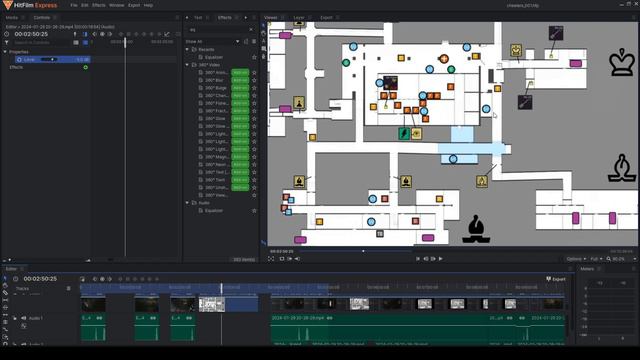Viewport: 640px width, 360px height.
Task: Click Add-on button beside 360° Blur
Action: point(240,80)
